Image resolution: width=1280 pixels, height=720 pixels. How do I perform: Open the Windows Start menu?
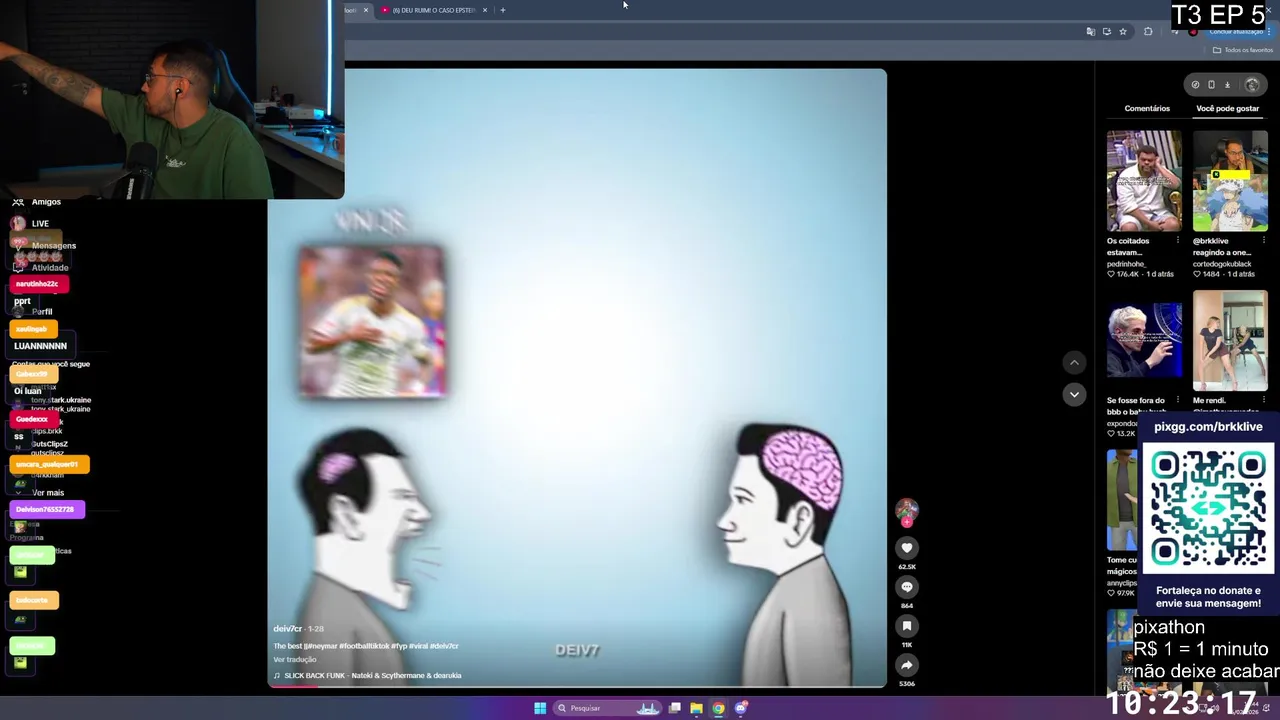coord(540,708)
